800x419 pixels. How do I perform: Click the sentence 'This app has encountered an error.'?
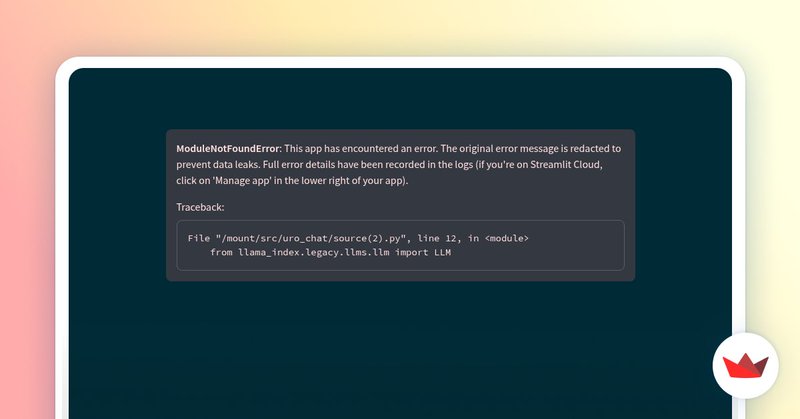(361, 149)
